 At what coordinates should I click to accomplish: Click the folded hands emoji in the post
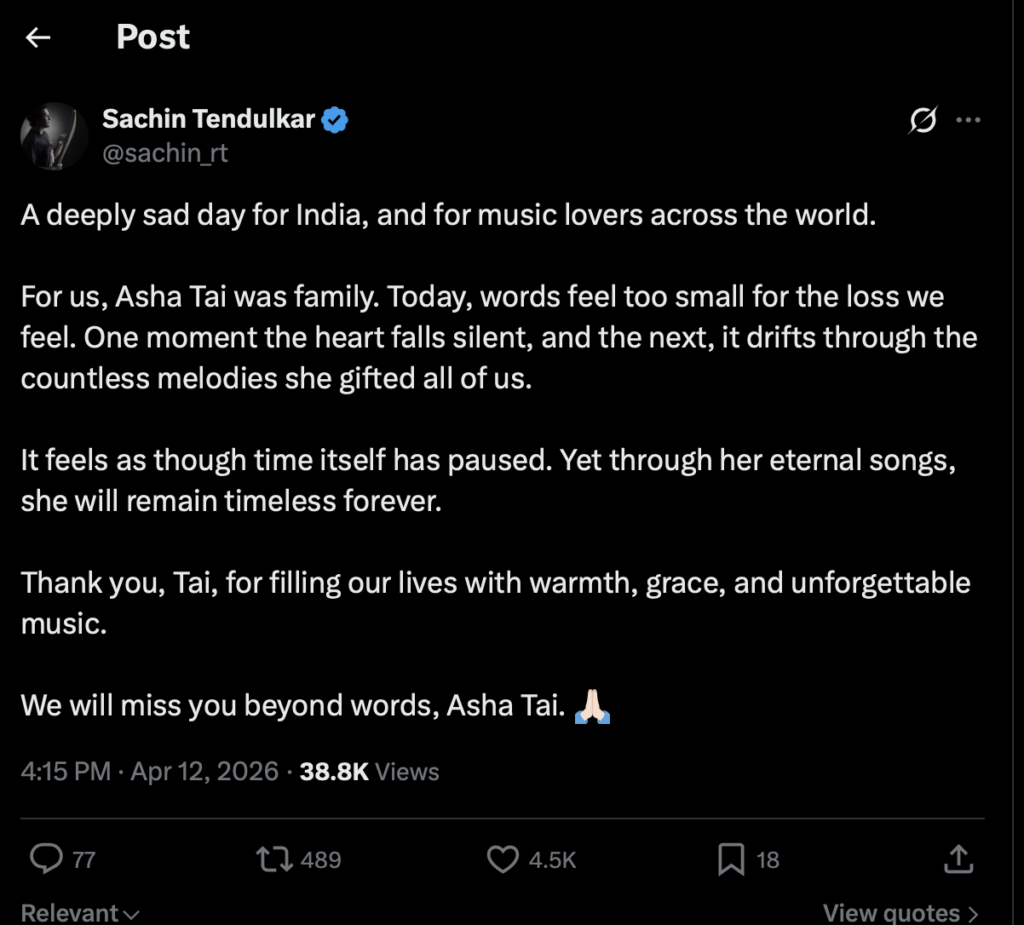pos(593,707)
